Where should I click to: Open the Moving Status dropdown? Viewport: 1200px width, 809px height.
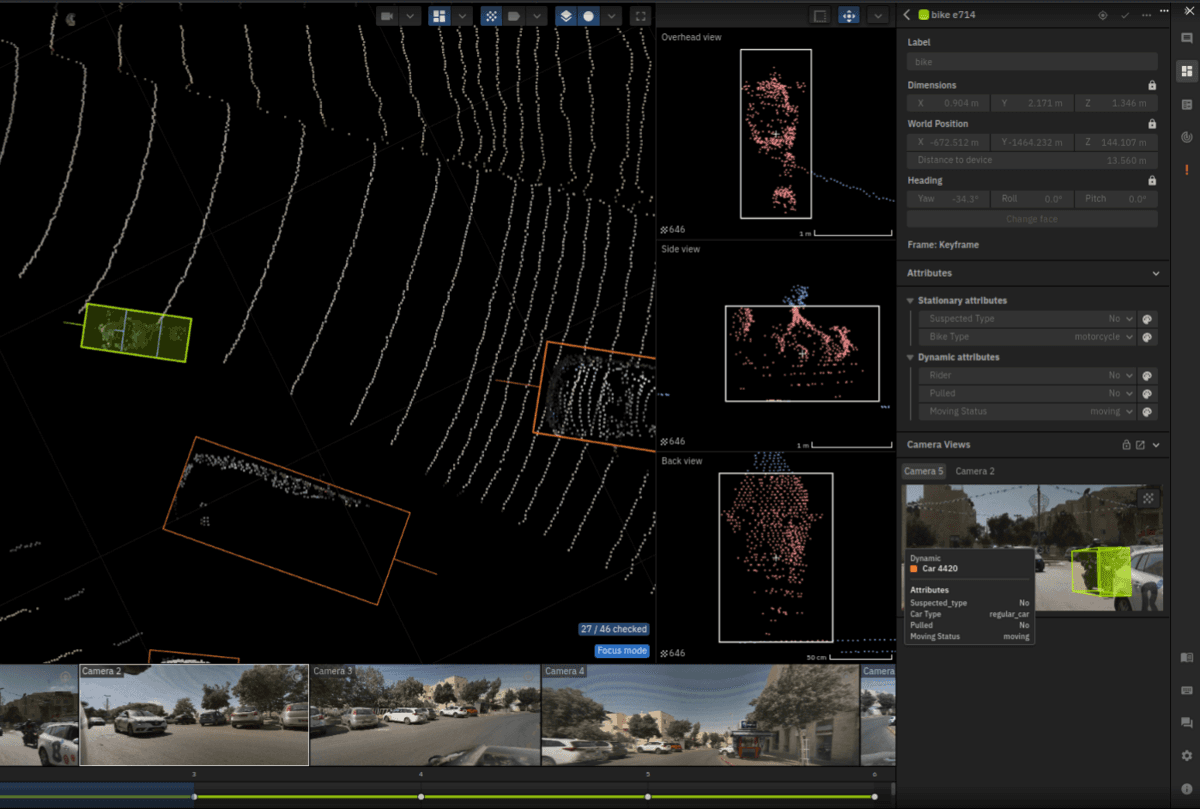[x=1027, y=412]
